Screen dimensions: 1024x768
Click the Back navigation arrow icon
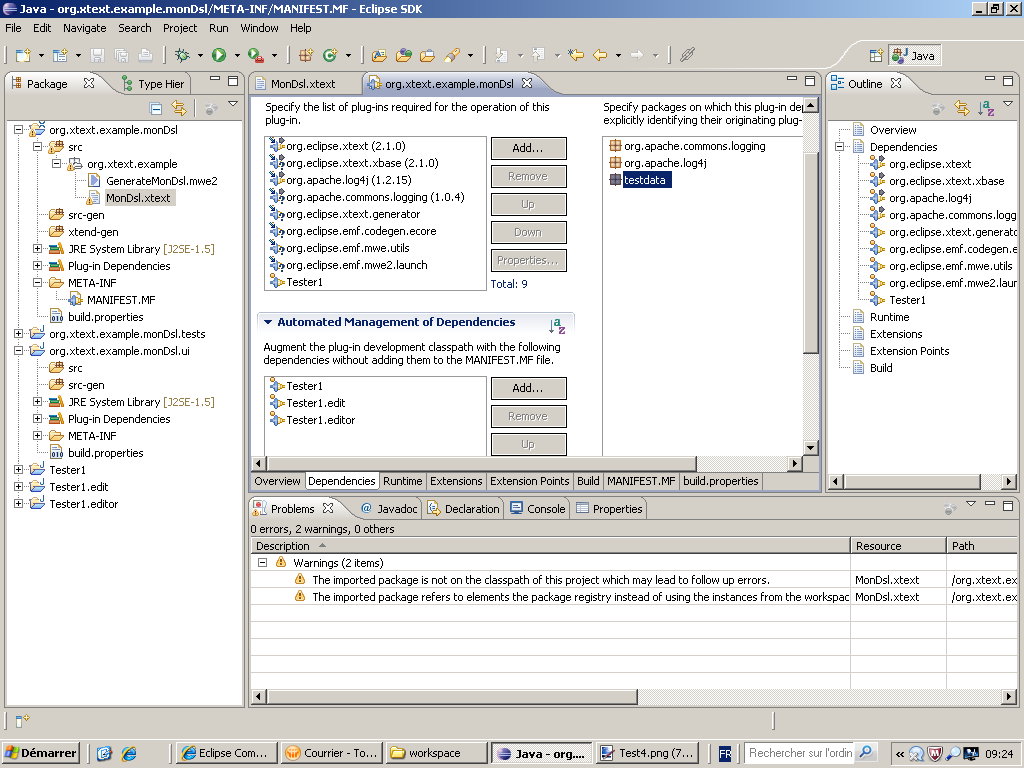click(x=600, y=56)
